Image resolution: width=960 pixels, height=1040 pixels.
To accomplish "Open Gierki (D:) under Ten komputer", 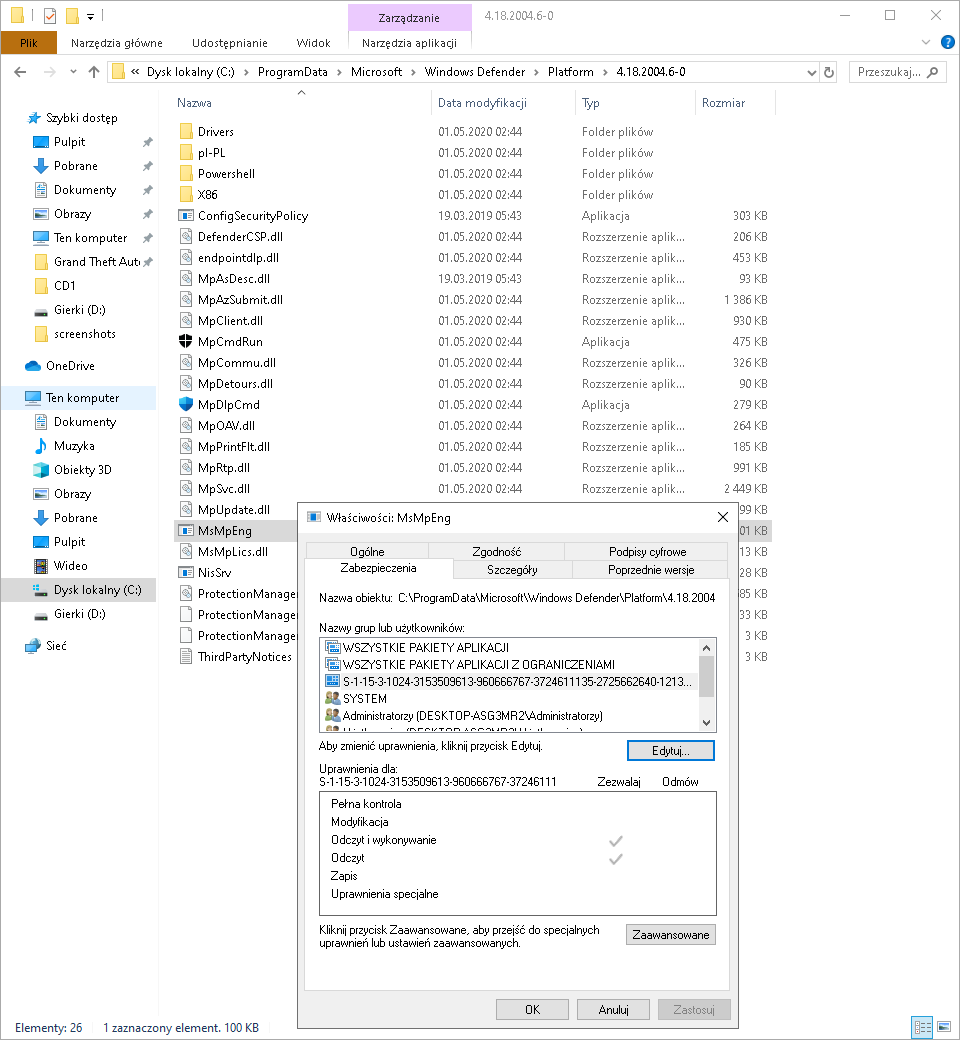I will tap(70, 614).
